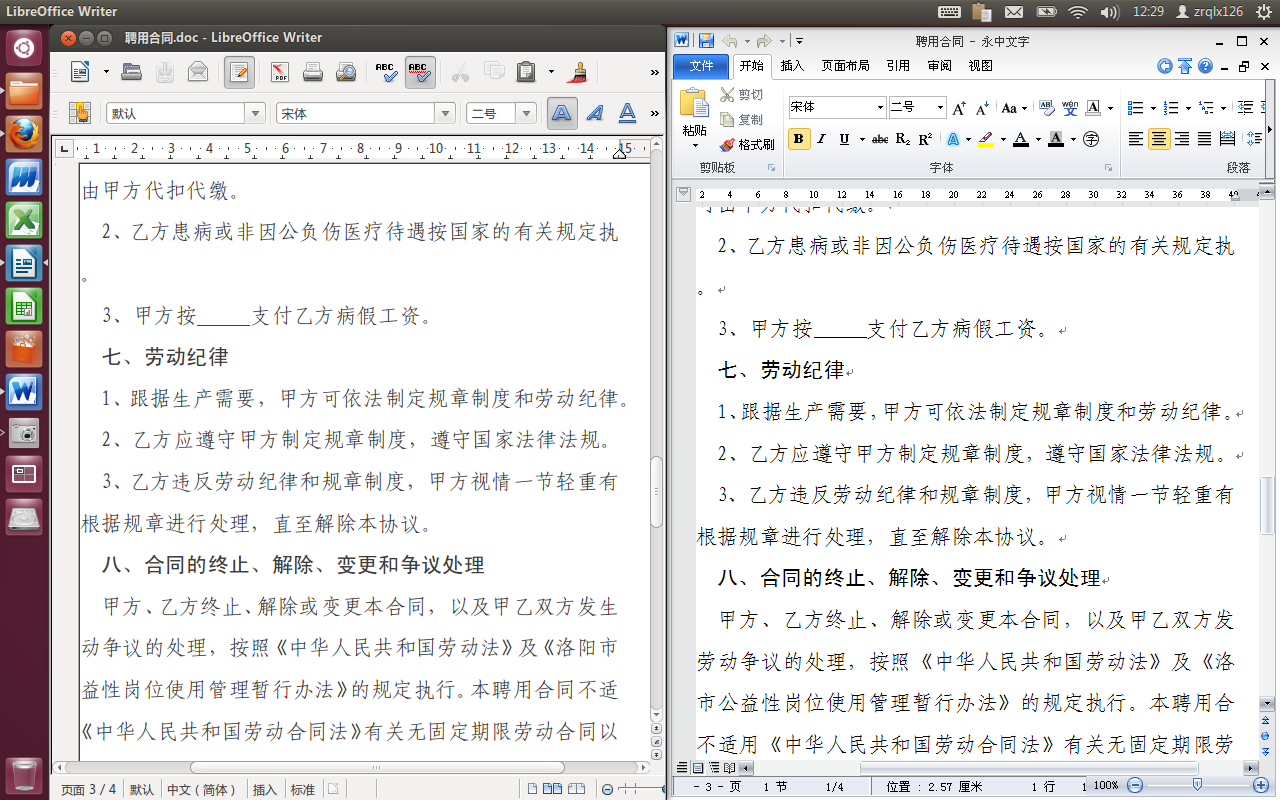Click the Print icon in LibreOffice
1280x800 pixels.
click(x=313, y=71)
